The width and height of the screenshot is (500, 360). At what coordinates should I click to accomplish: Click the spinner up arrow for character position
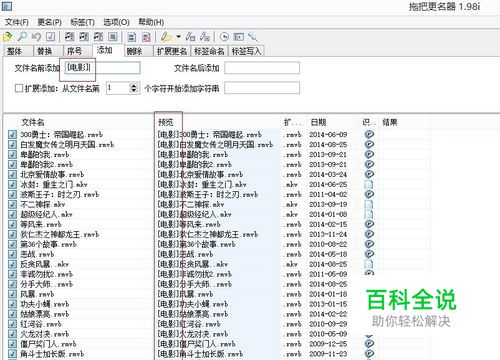pyautogui.click(x=134, y=86)
